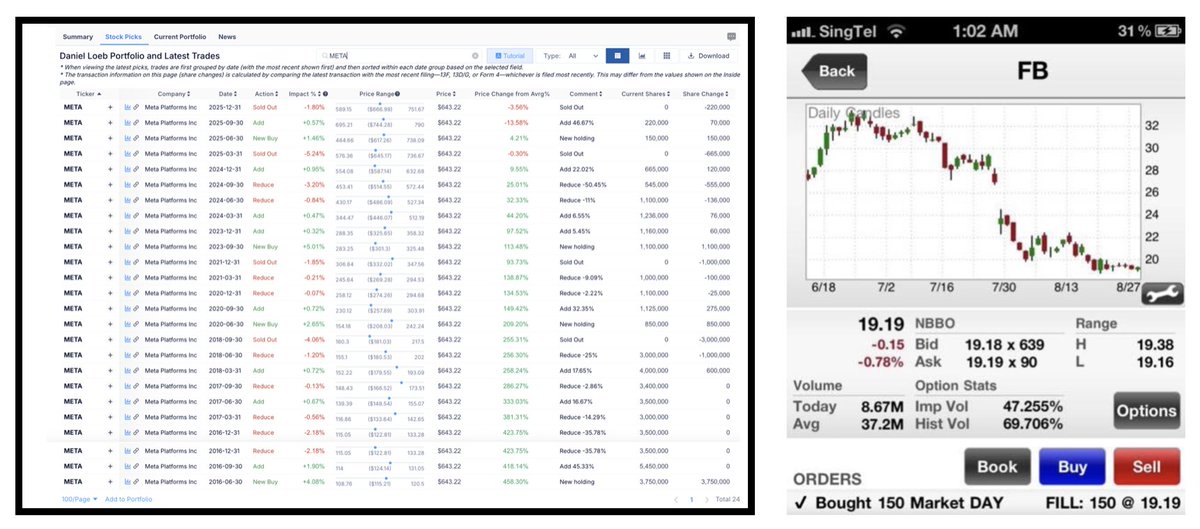Switch to grid view toggle
This screenshot has width=1200, height=529.
667,56
